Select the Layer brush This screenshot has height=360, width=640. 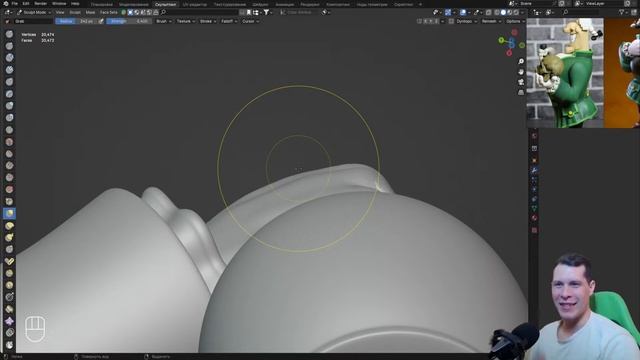(x=9, y=94)
